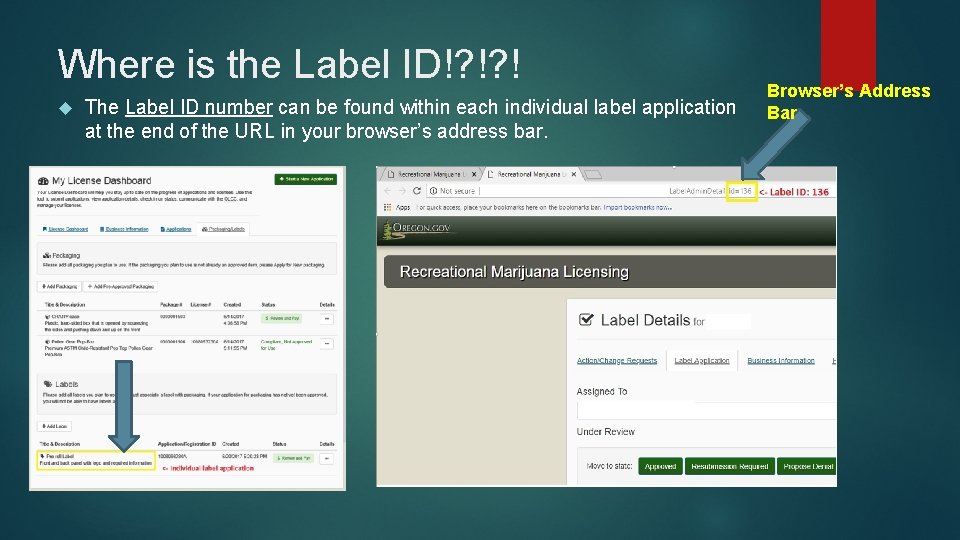Click the Label Details checkmark icon
Viewport: 960px width, 540px height.
586,320
